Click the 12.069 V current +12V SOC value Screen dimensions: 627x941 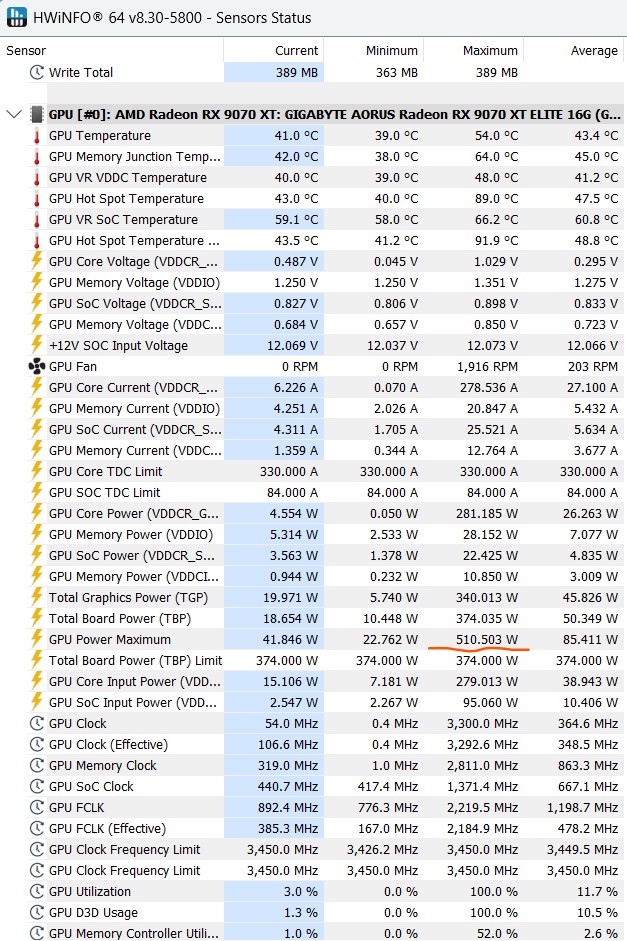293,345
